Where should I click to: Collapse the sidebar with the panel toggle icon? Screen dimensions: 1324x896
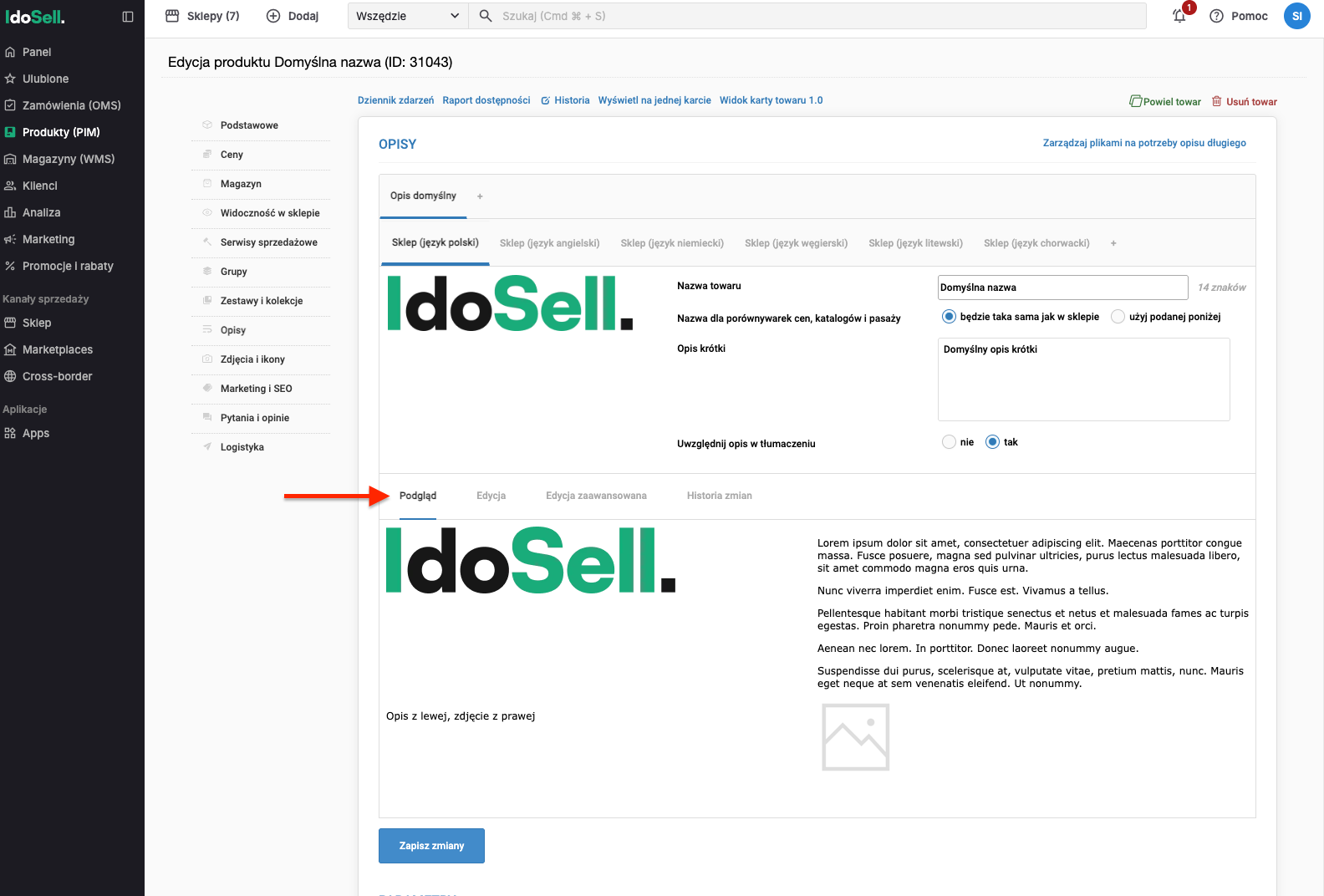tap(128, 16)
